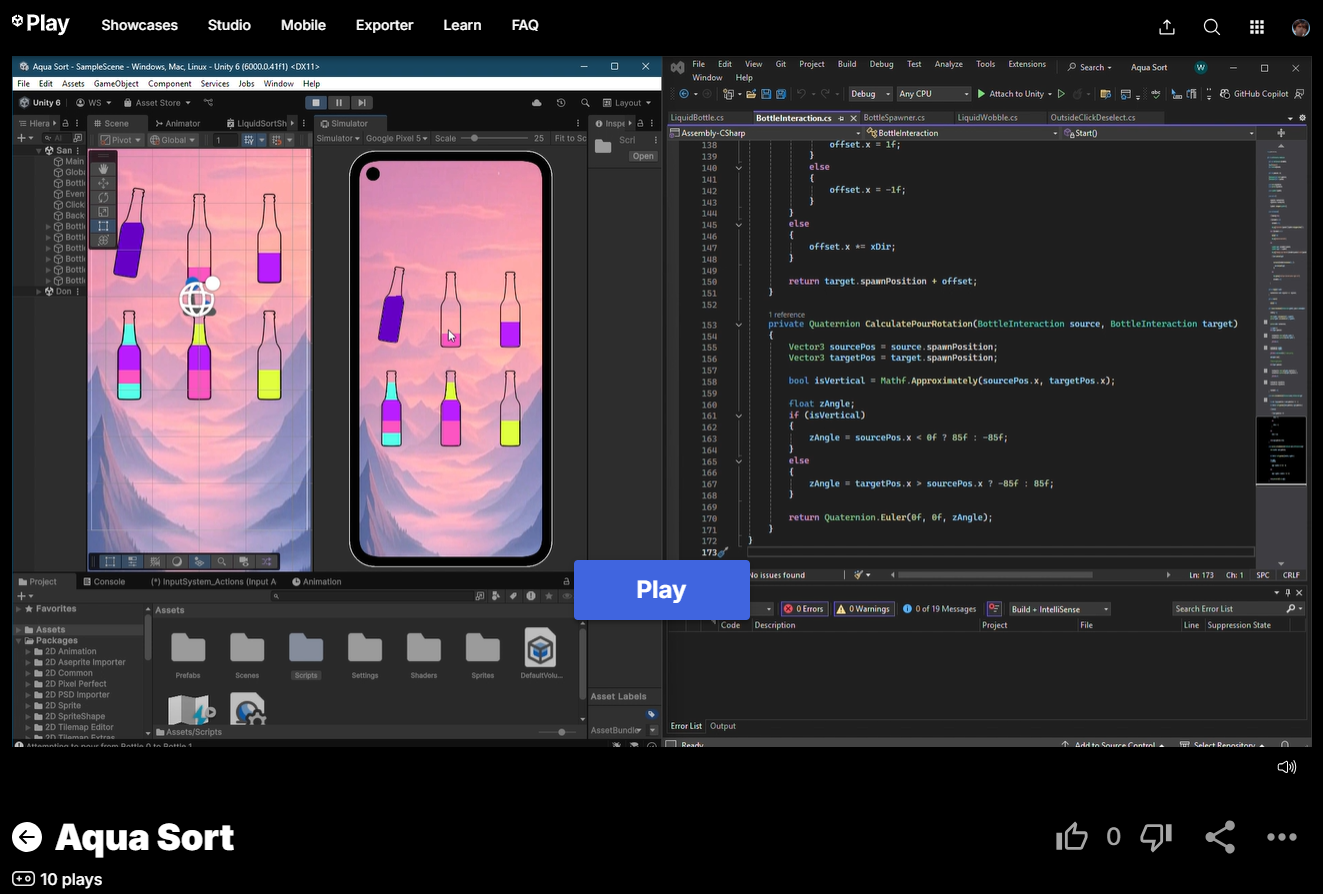The image size is (1323, 894).
Task: Open the Layout dropdown in Unity editor
Action: (x=627, y=103)
